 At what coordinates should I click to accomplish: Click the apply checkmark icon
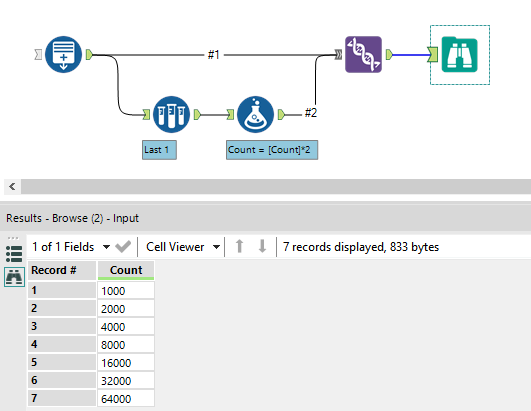click(123, 247)
